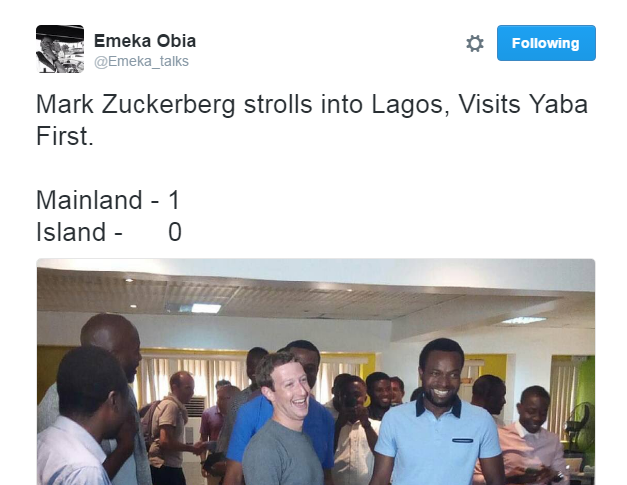627x485 pixels.
Task: Click the "Island - 0" line of tweet
Action: pyautogui.click(x=109, y=232)
